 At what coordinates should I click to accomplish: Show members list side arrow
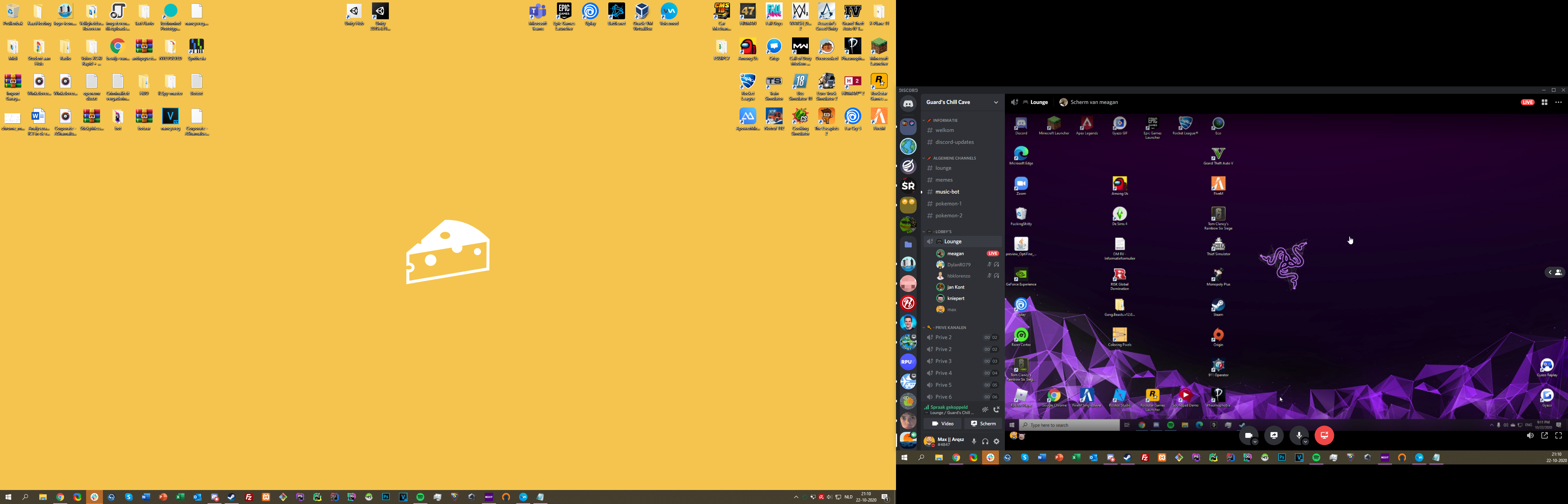click(1555, 272)
